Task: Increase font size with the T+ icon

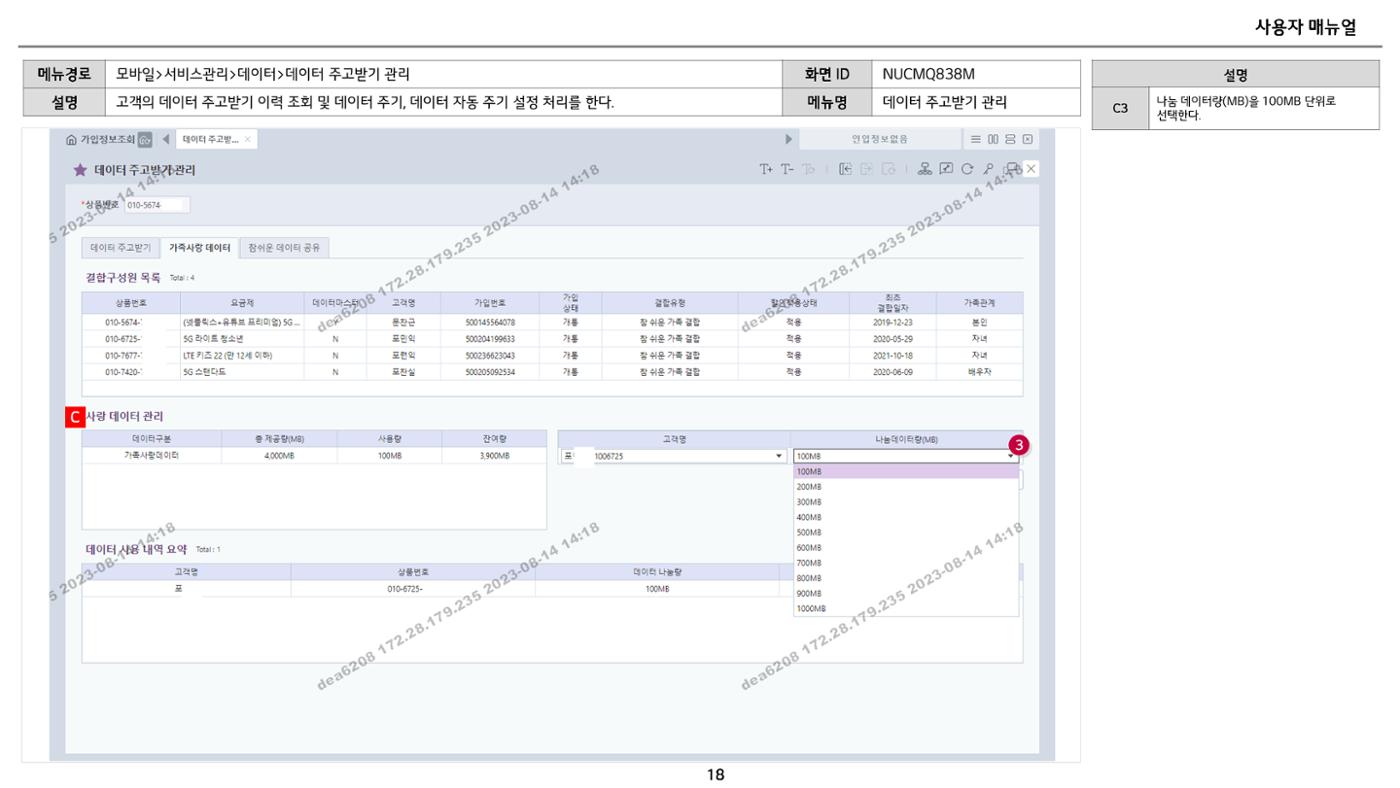Action: click(766, 169)
